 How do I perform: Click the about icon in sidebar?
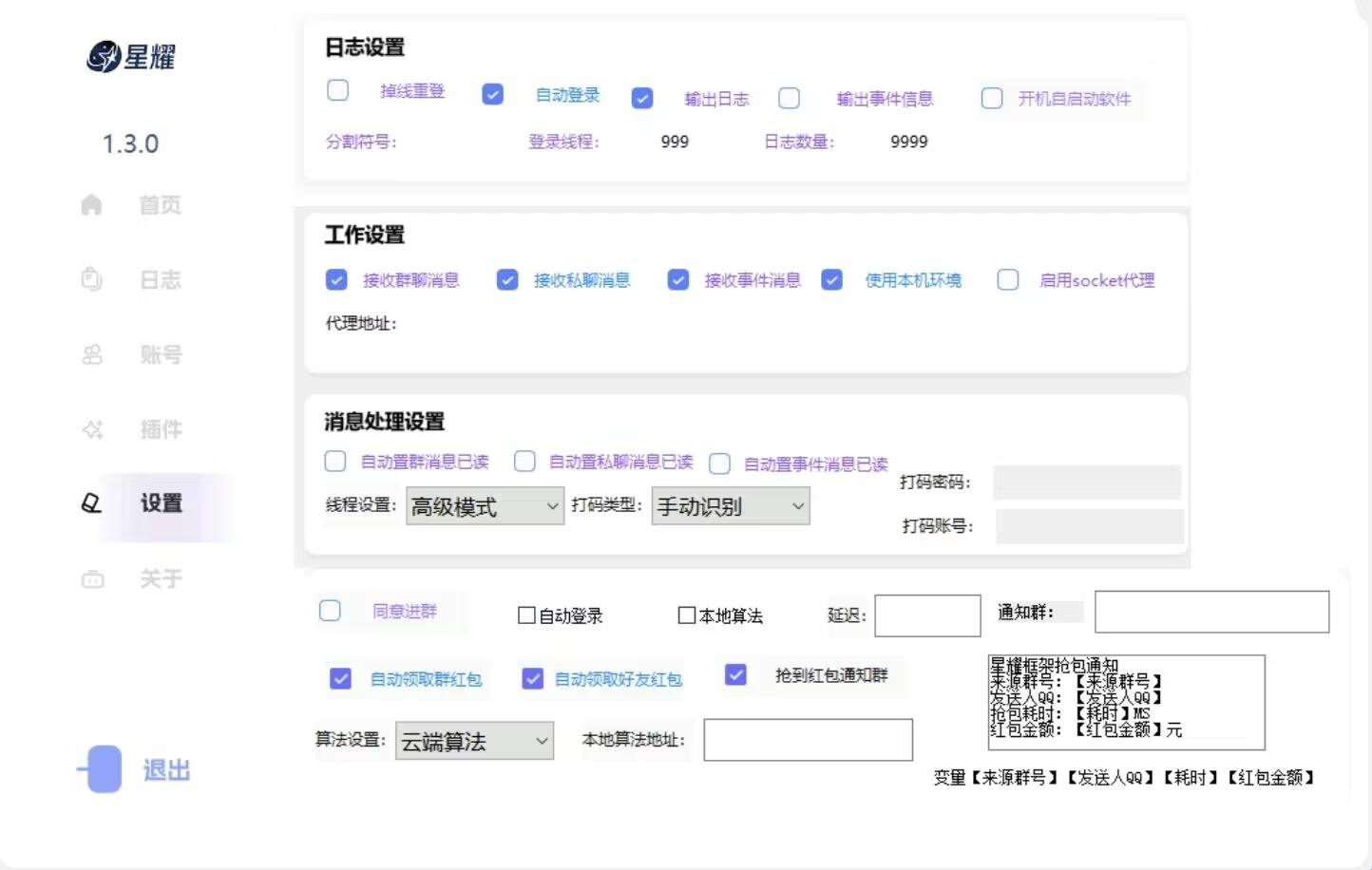pyautogui.click(x=92, y=578)
